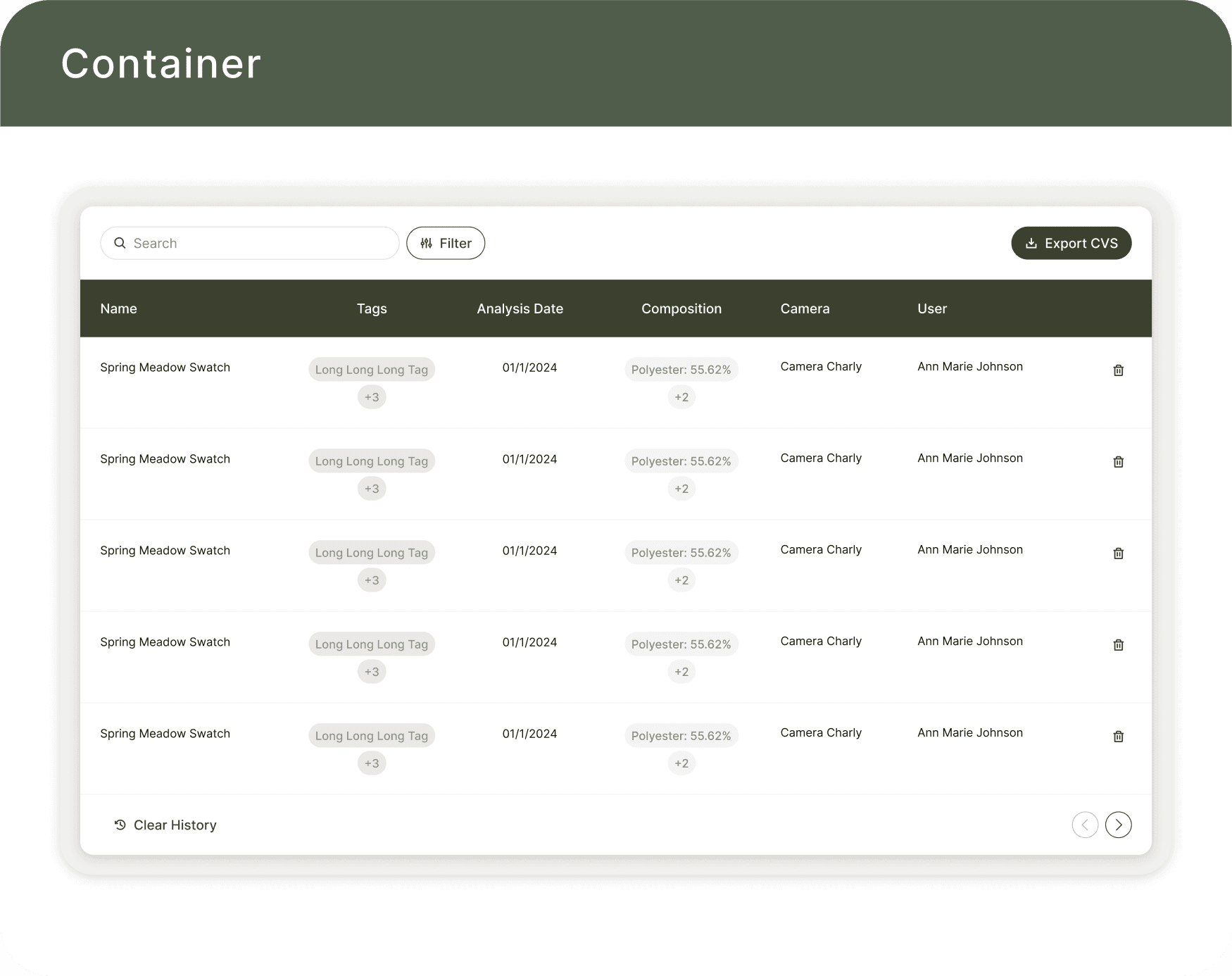Click the Container page title
1232x976 pixels.
(161, 63)
